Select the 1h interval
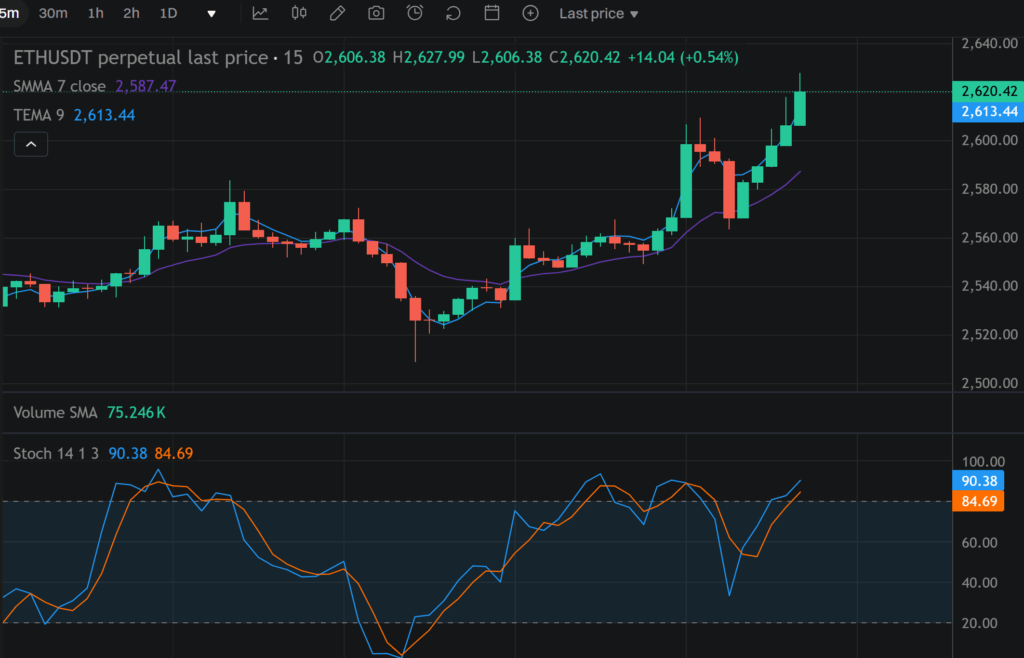Viewport: 1024px width, 658px height. tap(95, 13)
